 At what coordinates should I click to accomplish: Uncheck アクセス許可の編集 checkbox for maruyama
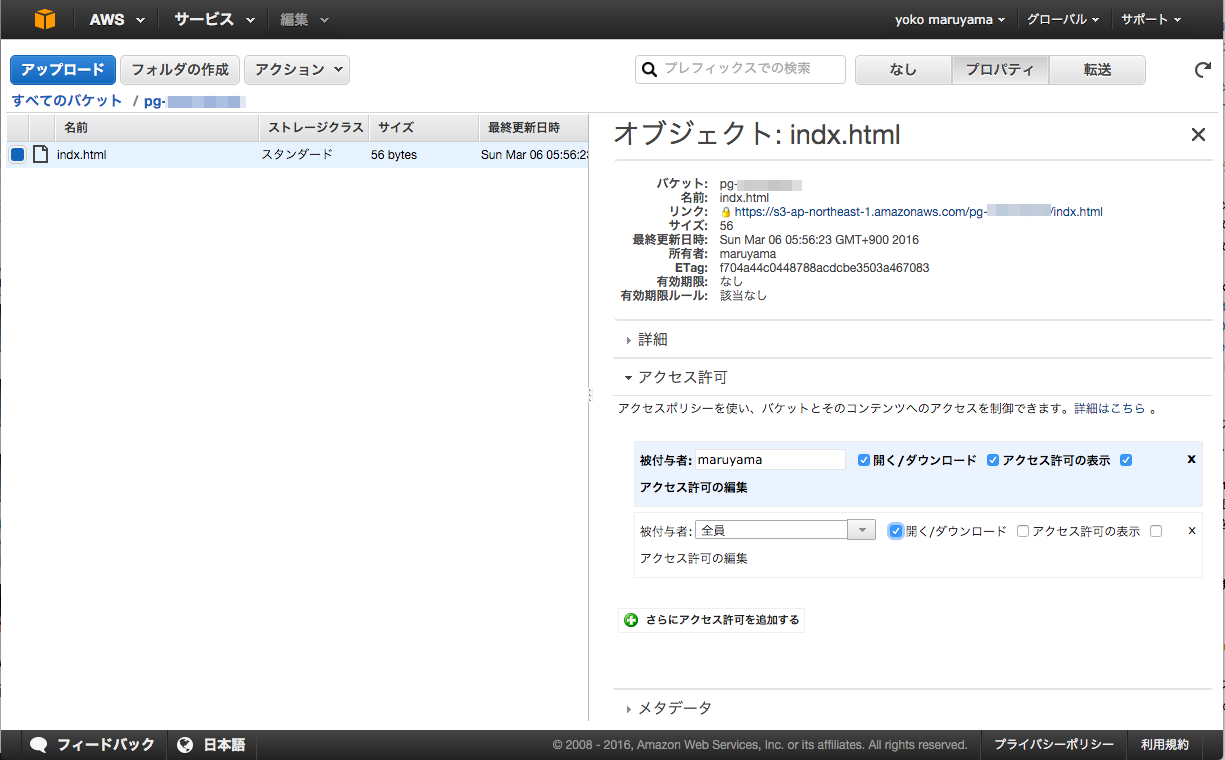(x=1126, y=460)
